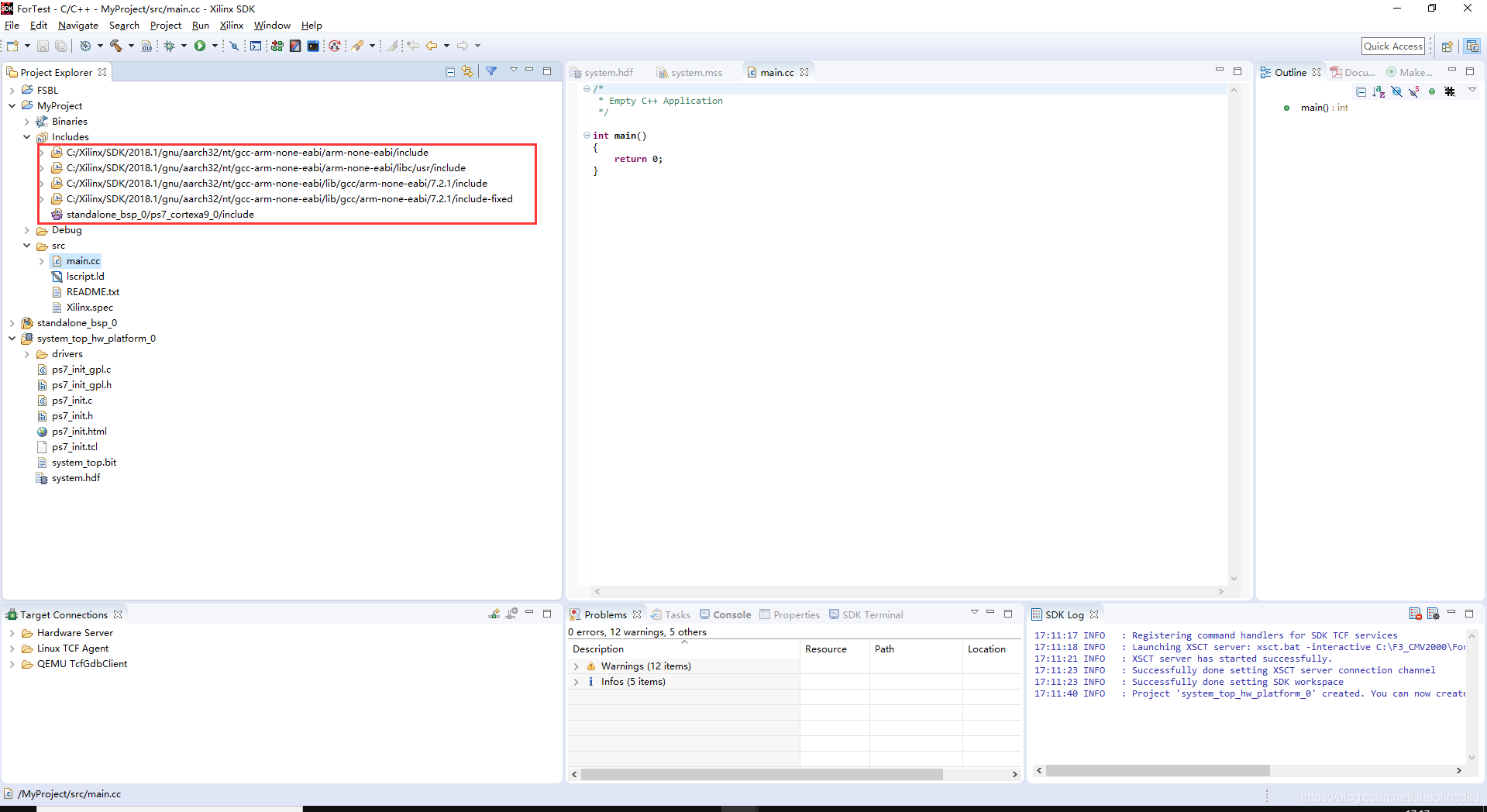Switch to the system.hdf editor tab
Screen dimensions: 1487x812
tap(603, 72)
